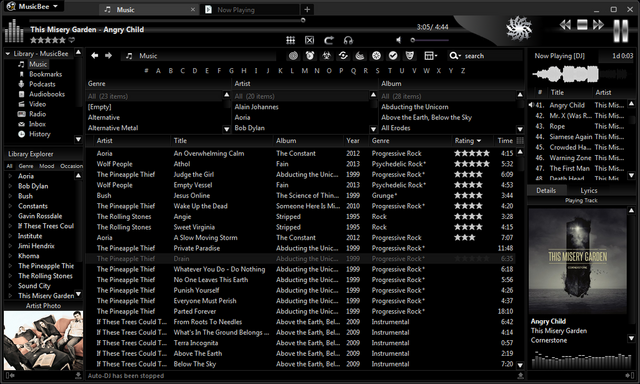This screenshot has width=640, height=384.
Task: Open Video in the library sidebar
Action: click(x=37, y=104)
